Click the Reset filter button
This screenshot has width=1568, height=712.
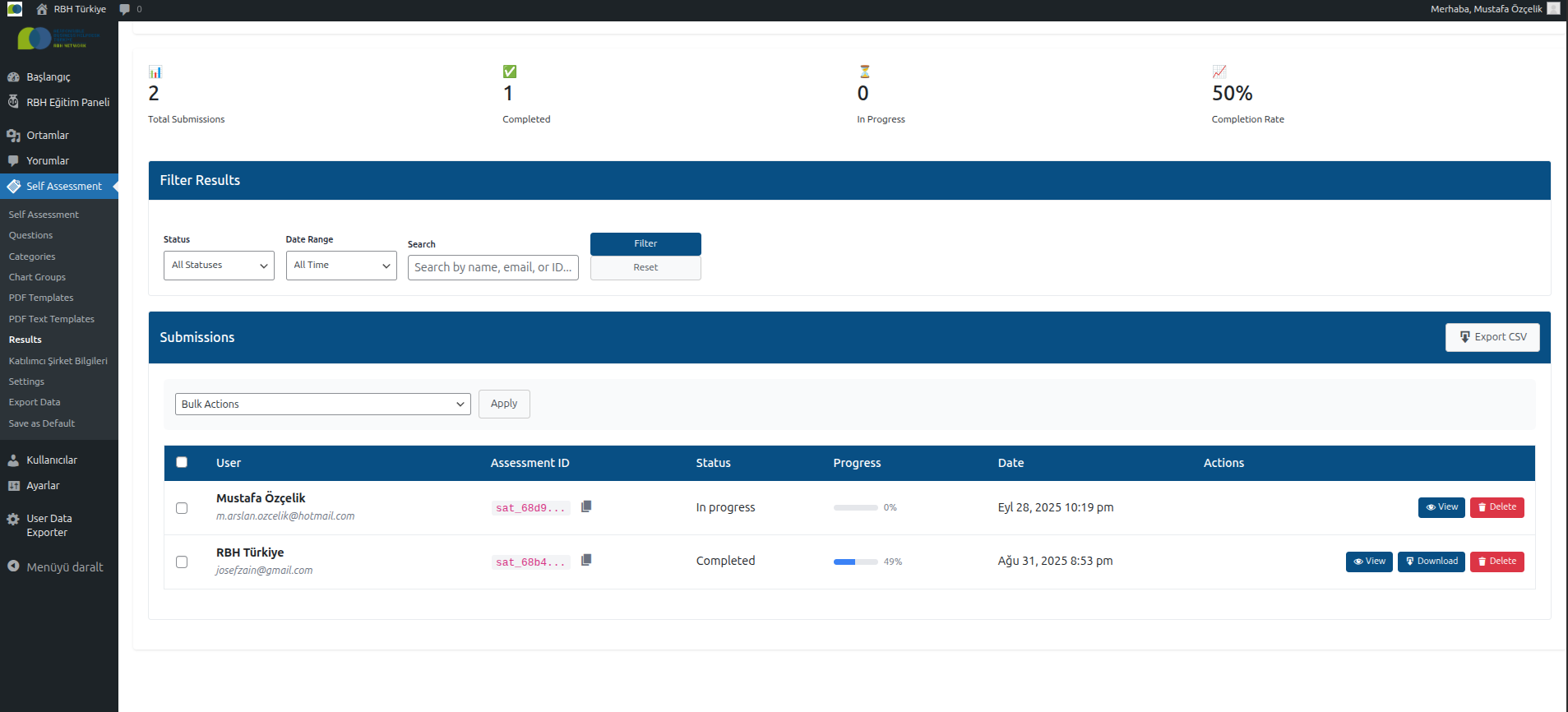645,268
